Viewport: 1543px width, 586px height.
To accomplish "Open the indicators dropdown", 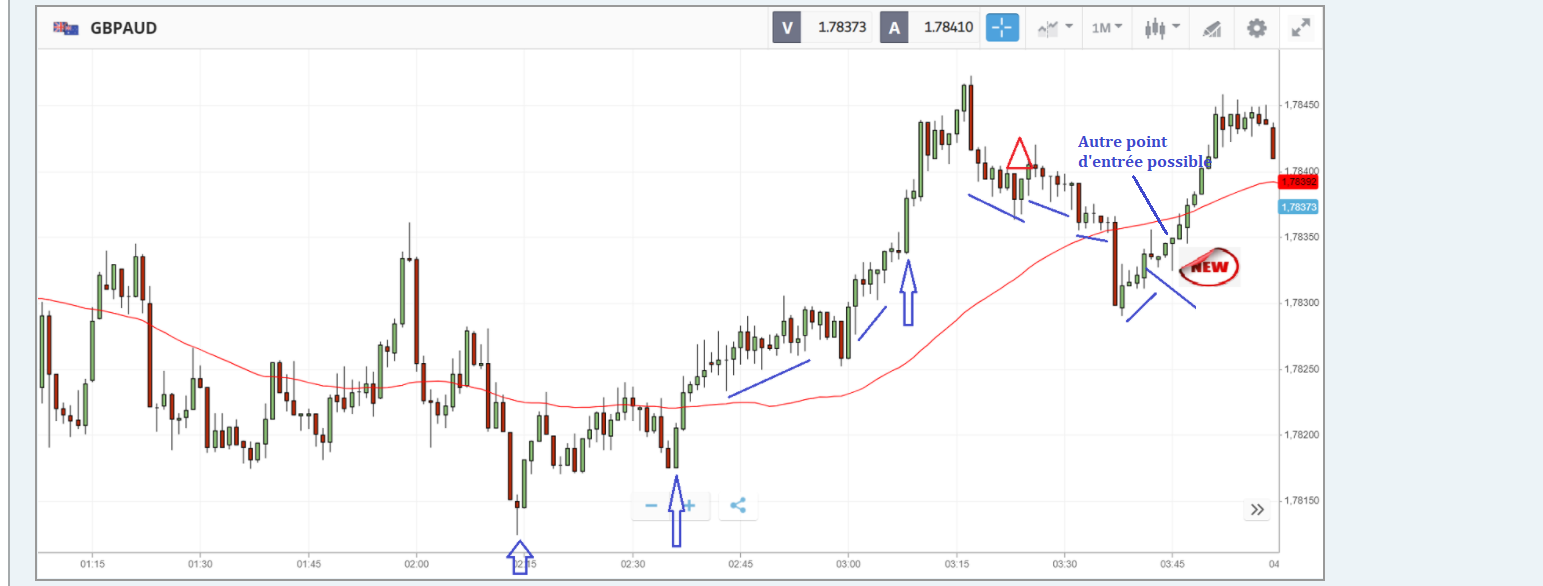I will (1055, 28).
